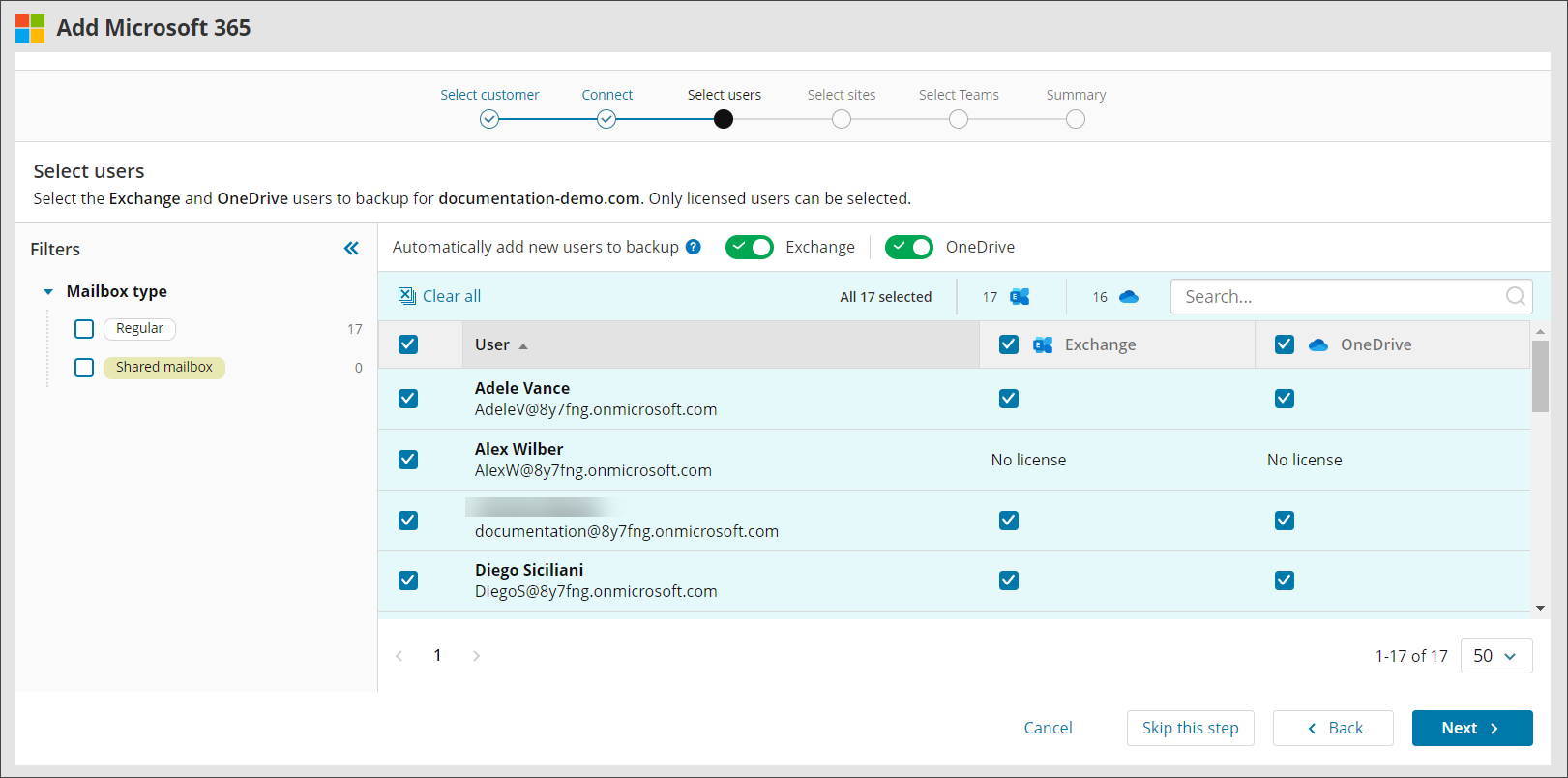Click the search magnifier icon

point(1515,297)
